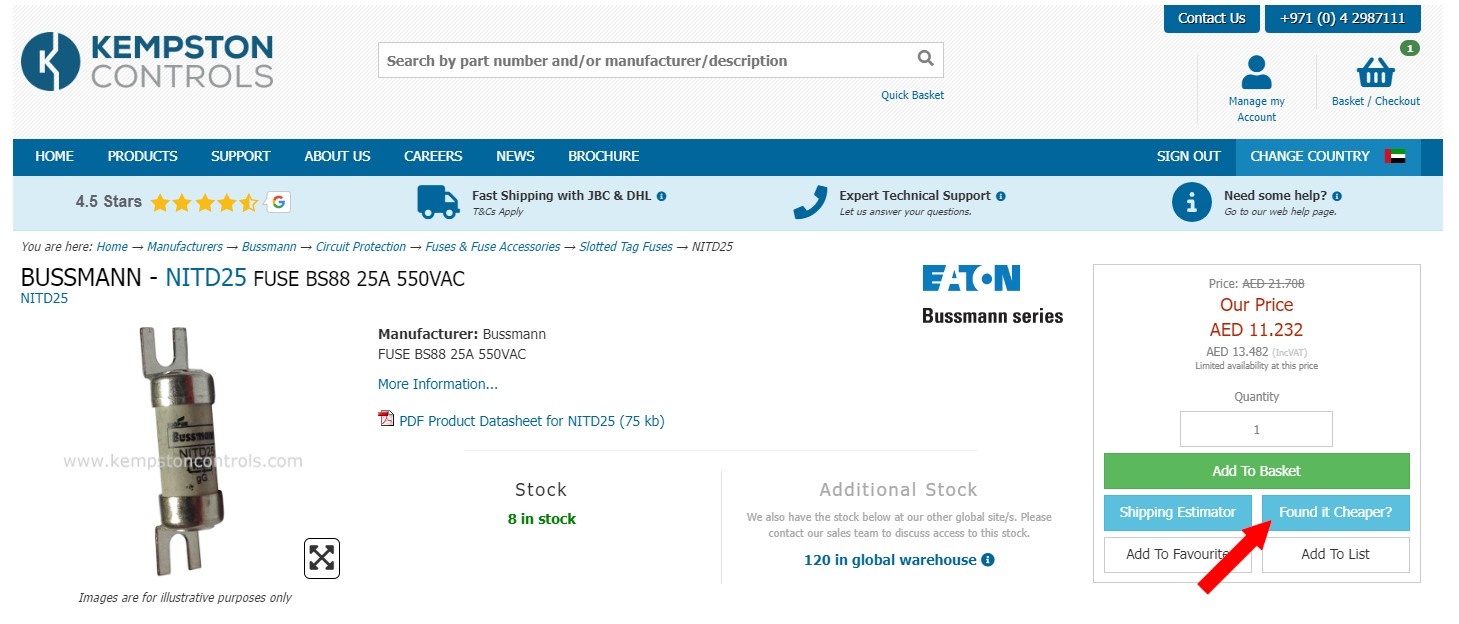The image size is (1459, 624).
Task: Click the blue NITD25 link under the title
Action: pos(44,298)
